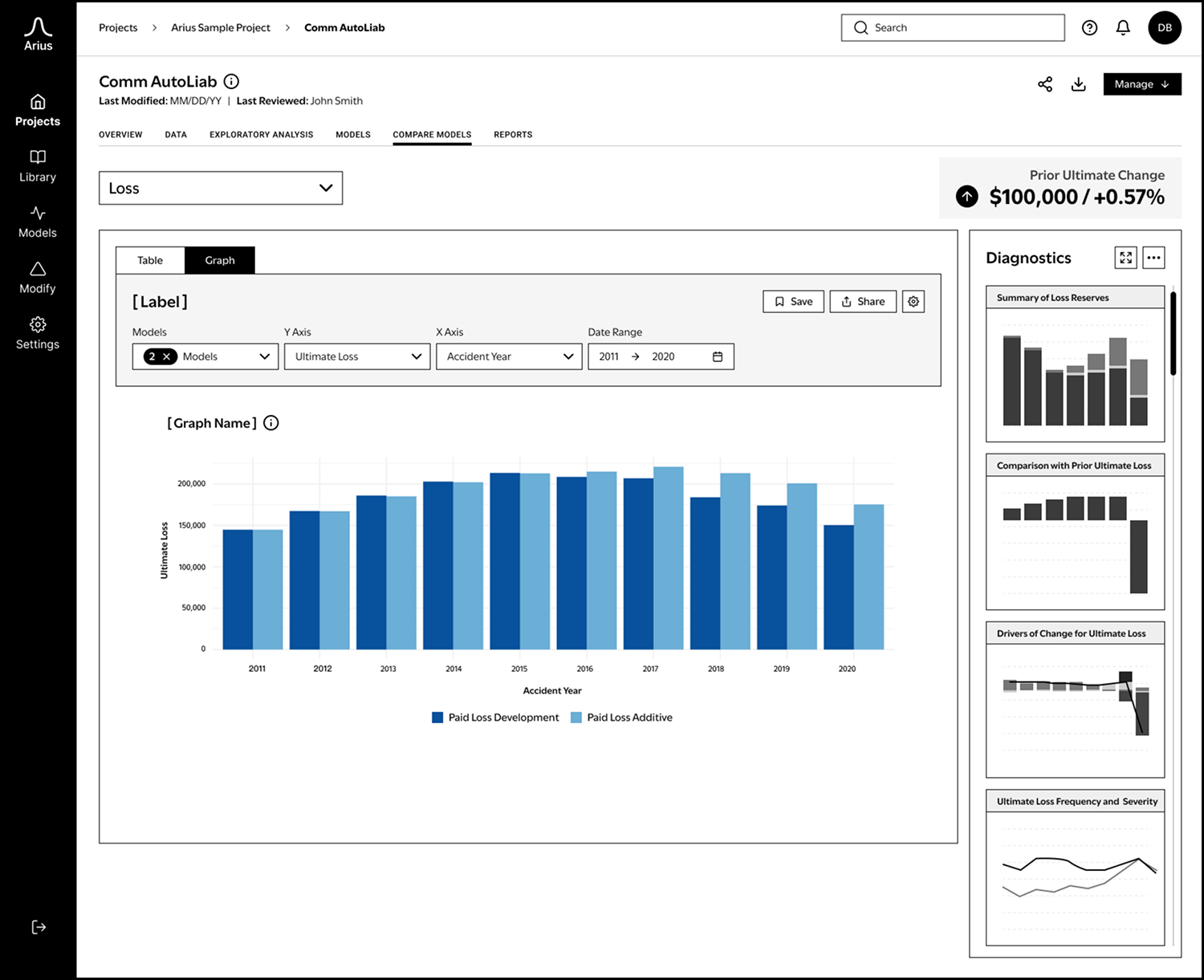Click the 2020 label on the chart axis
The image size is (1204, 980).
pyautogui.click(x=847, y=669)
